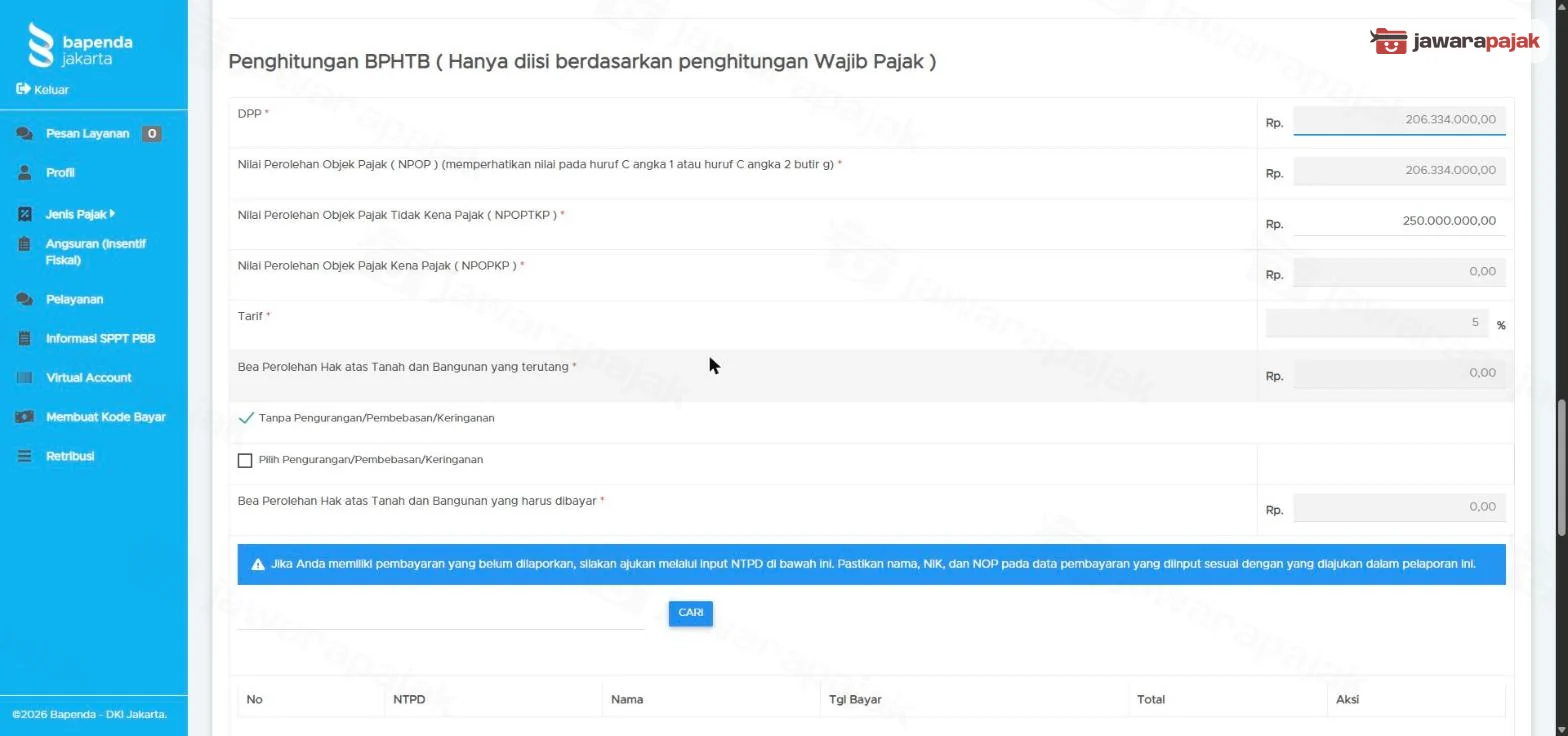Screen dimensions: 1568x736
Task: Click the Tgl Bayar column header
Action: [855, 699]
